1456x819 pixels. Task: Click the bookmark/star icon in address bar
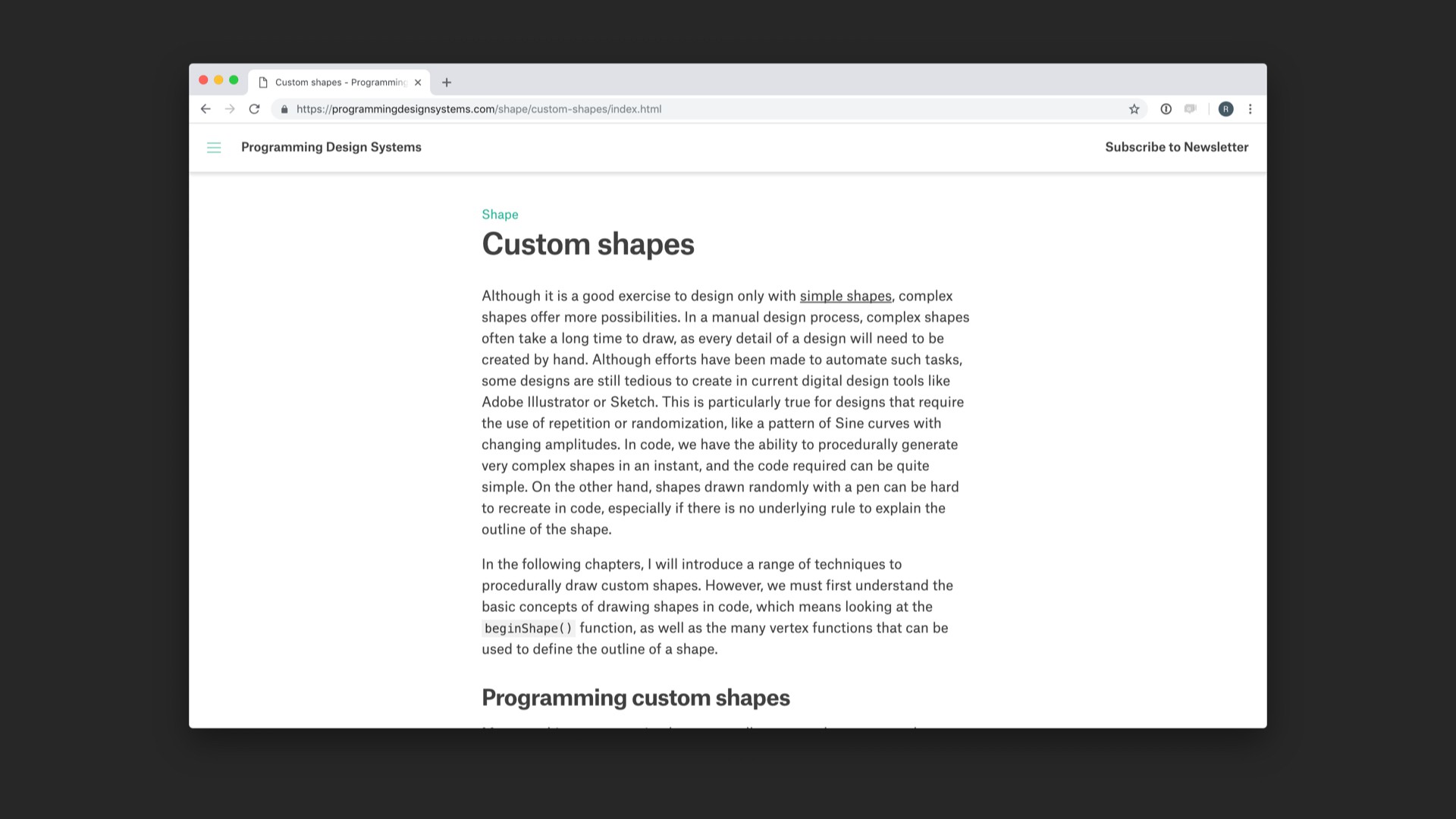pyautogui.click(x=1135, y=109)
